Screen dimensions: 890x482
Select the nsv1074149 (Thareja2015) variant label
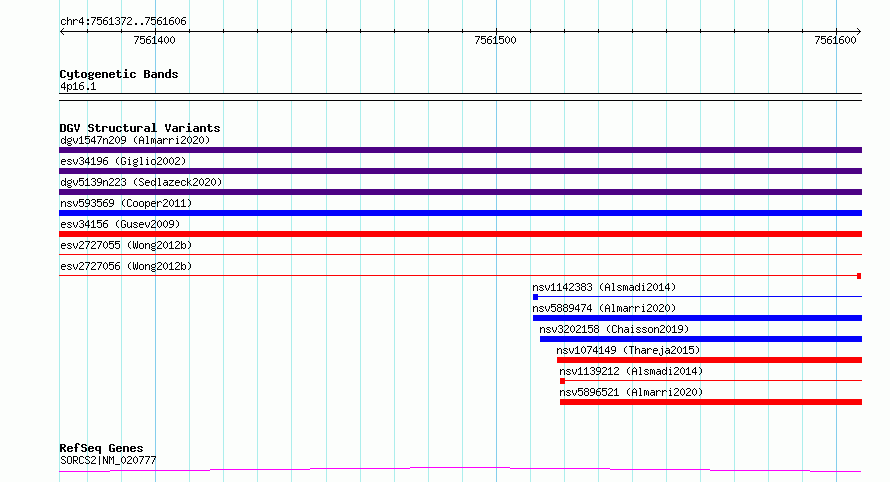pos(628,350)
